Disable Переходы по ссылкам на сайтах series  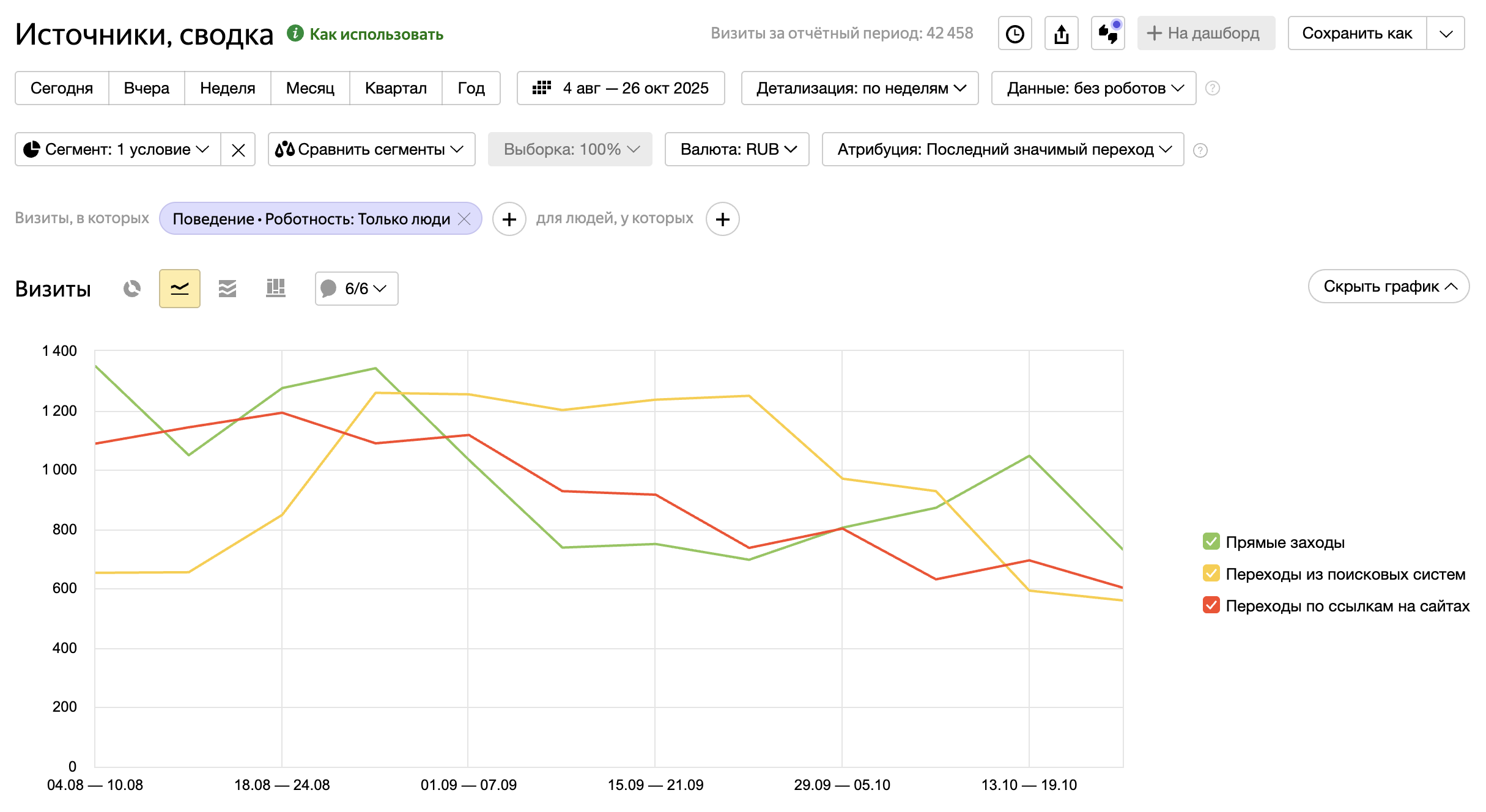[x=1211, y=605]
